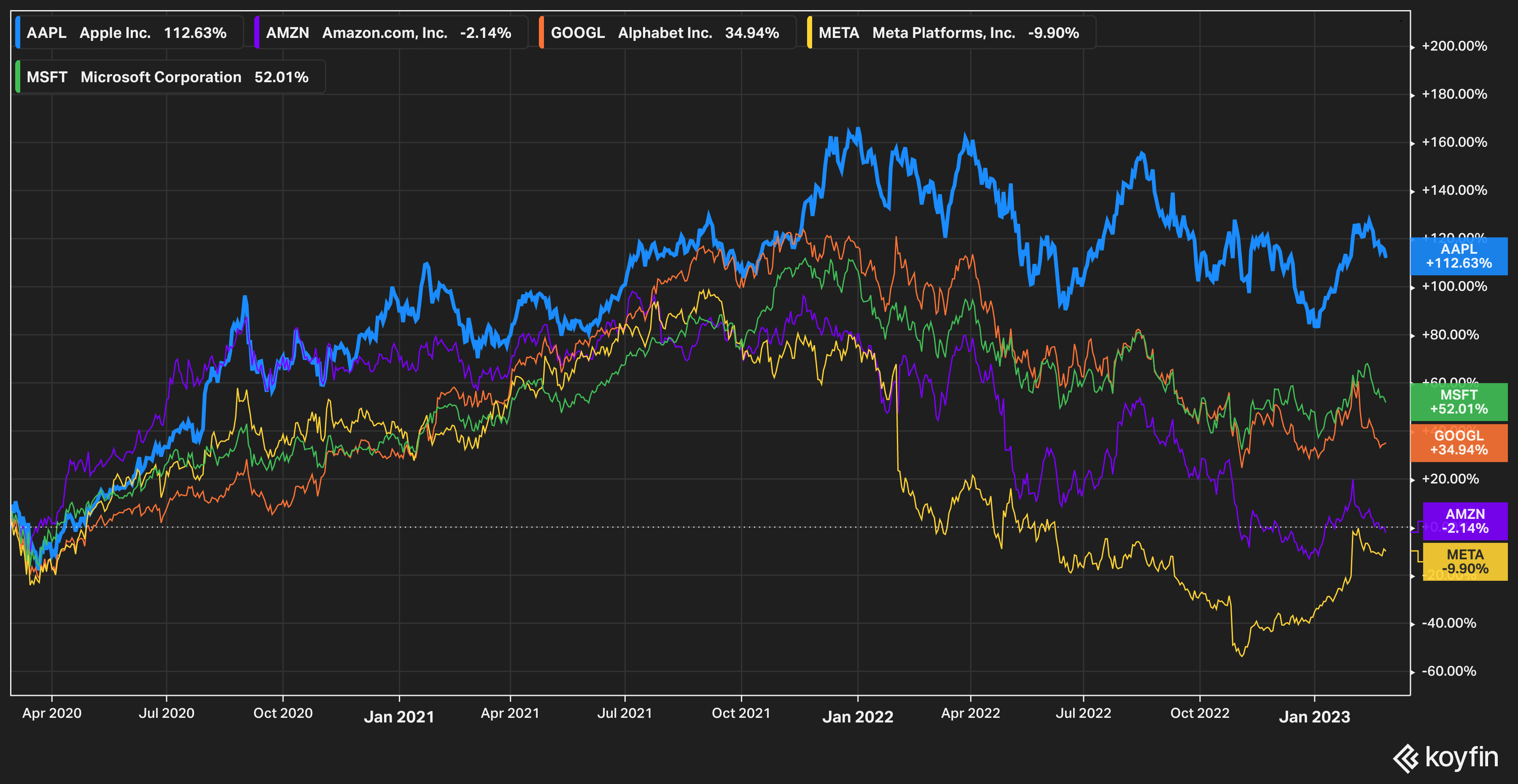Click the yellow META color bar in legend

[x=810, y=32]
